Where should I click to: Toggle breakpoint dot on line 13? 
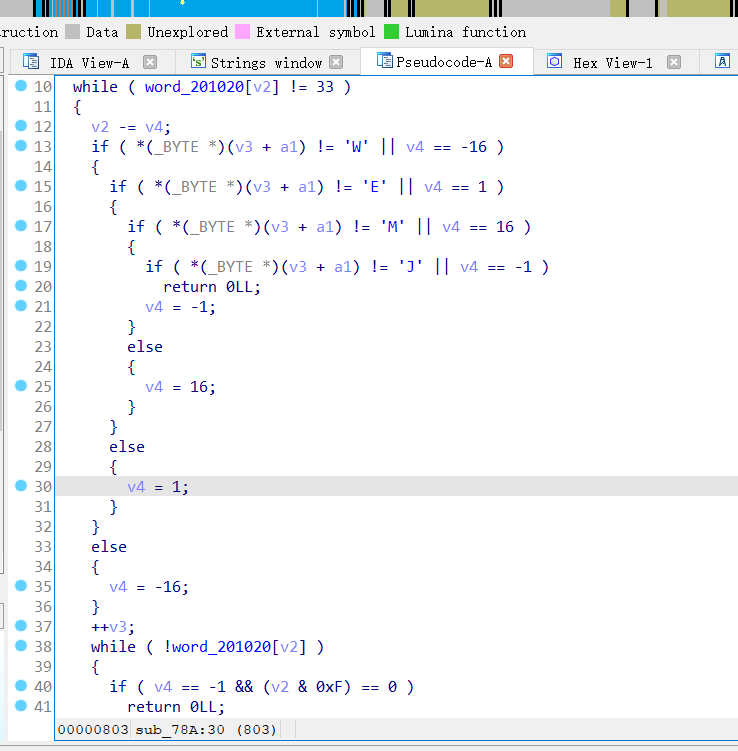pos(21,146)
